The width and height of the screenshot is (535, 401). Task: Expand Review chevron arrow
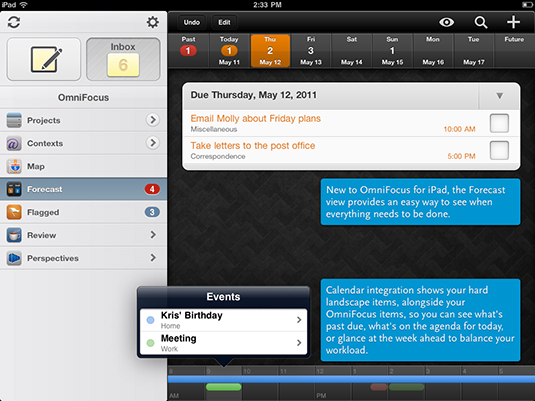153,234
